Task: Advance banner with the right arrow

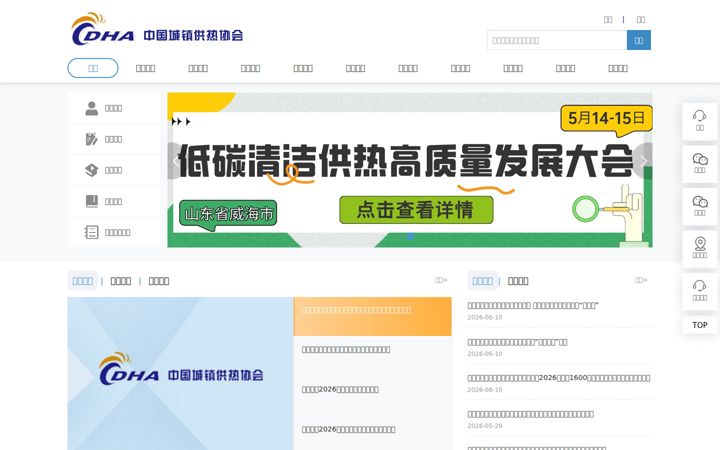Action: [644, 161]
